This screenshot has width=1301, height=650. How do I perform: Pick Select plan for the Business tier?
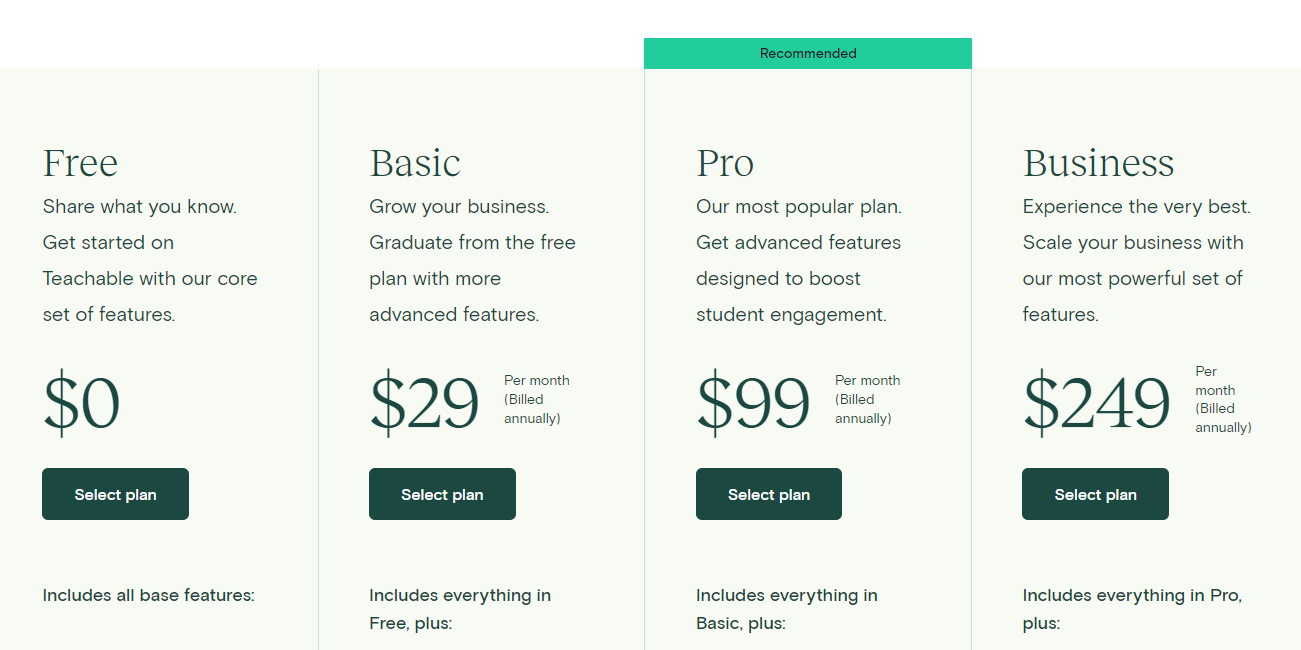pyautogui.click(x=1095, y=494)
